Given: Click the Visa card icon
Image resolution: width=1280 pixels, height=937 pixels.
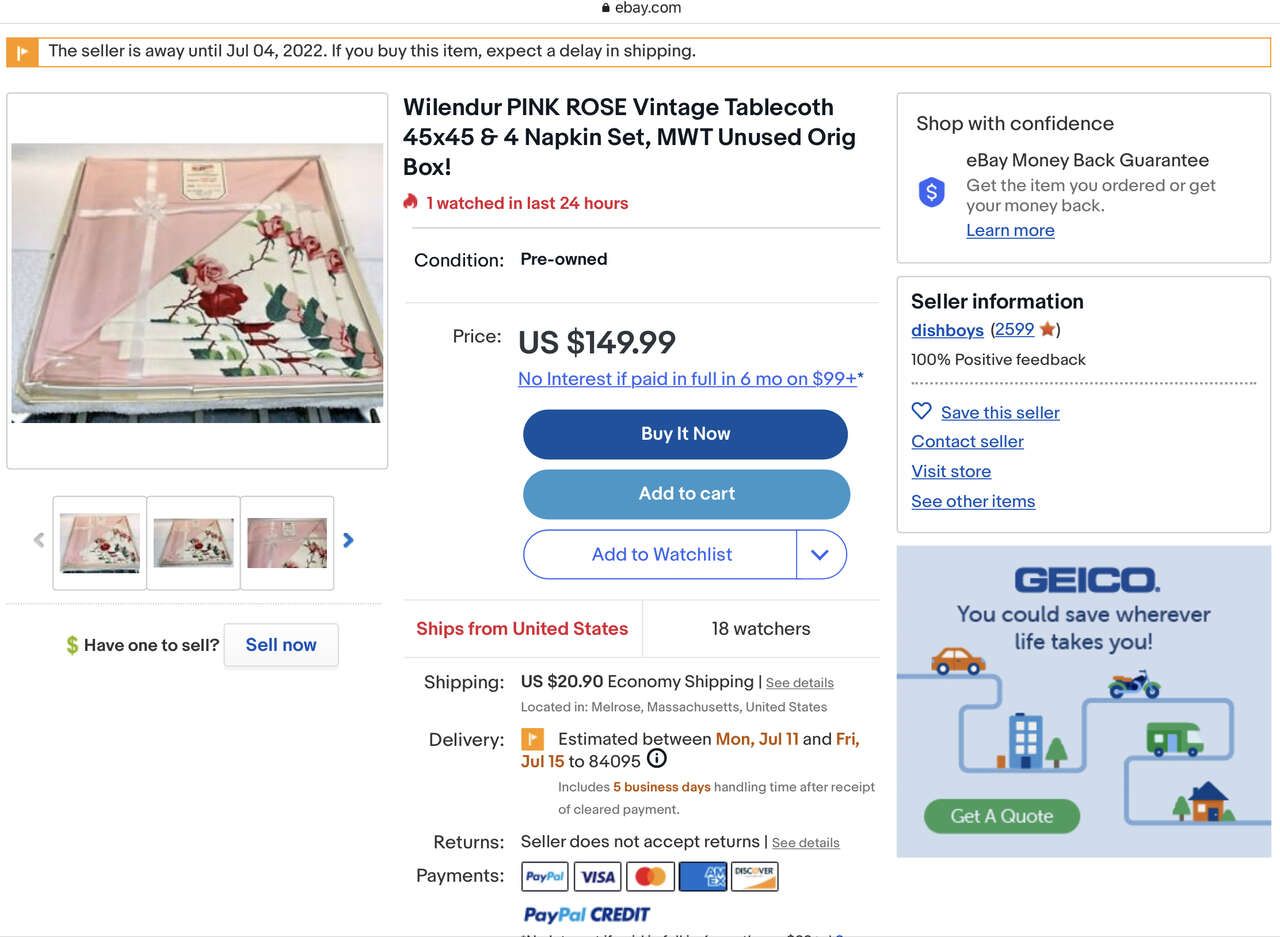Looking at the screenshot, I should pyautogui.click(x=597, y=876).
